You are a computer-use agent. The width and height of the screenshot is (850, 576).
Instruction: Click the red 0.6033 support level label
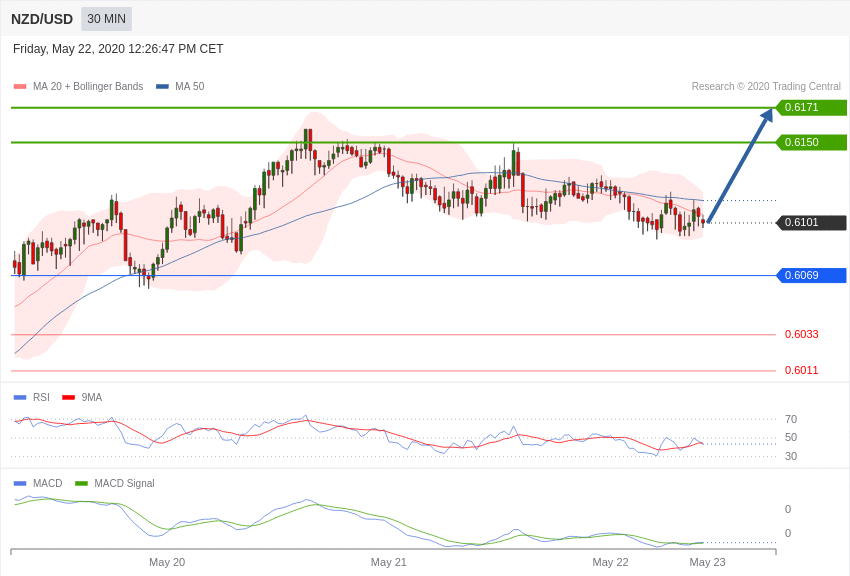coord(802,334)
